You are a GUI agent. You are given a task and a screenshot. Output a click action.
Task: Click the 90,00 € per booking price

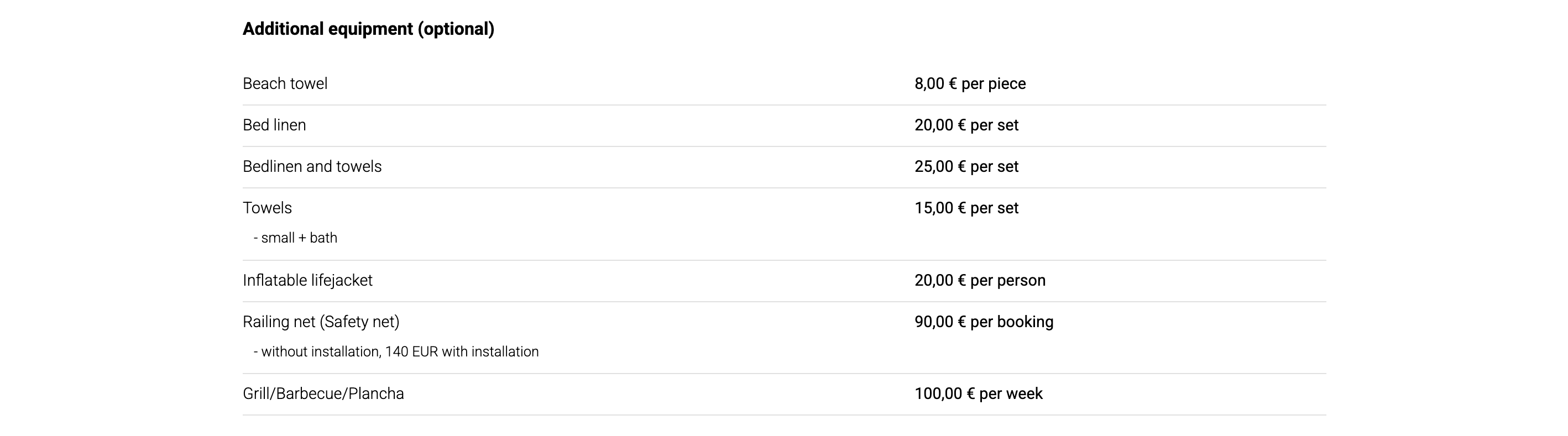pyautogui.click(x=984, y=322)
